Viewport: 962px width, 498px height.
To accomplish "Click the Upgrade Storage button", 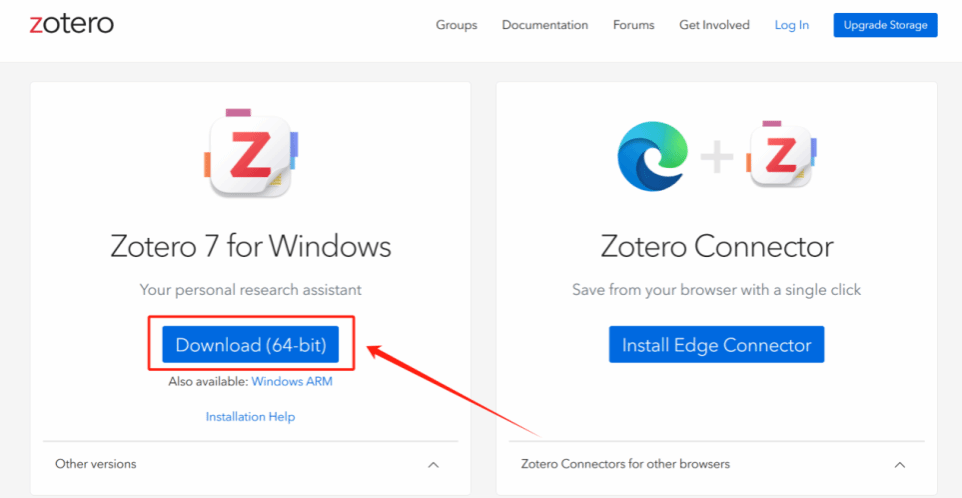I will (885, 25).
